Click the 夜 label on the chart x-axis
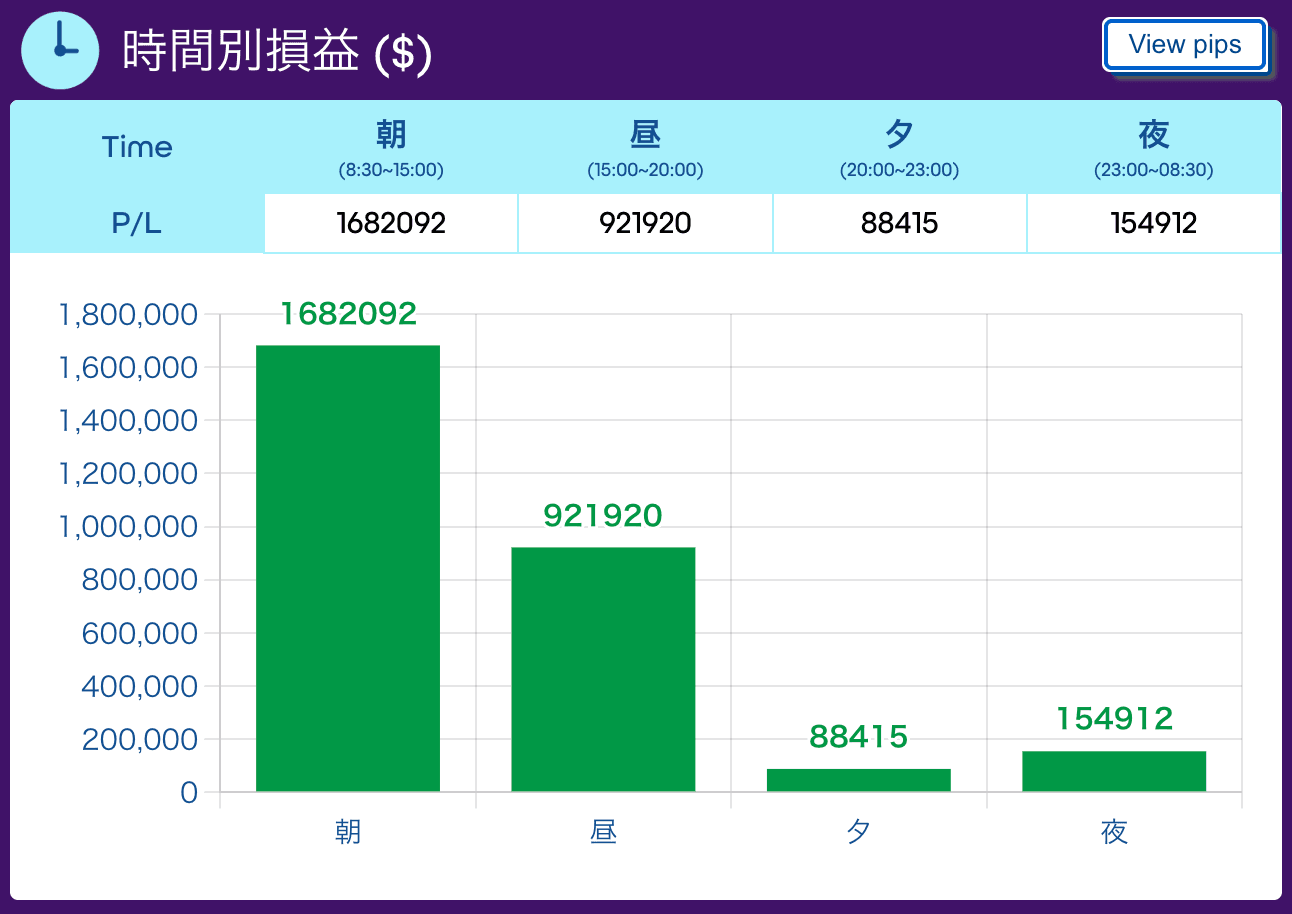This screenshot has width=1292, height=914. coord(1114,832)
